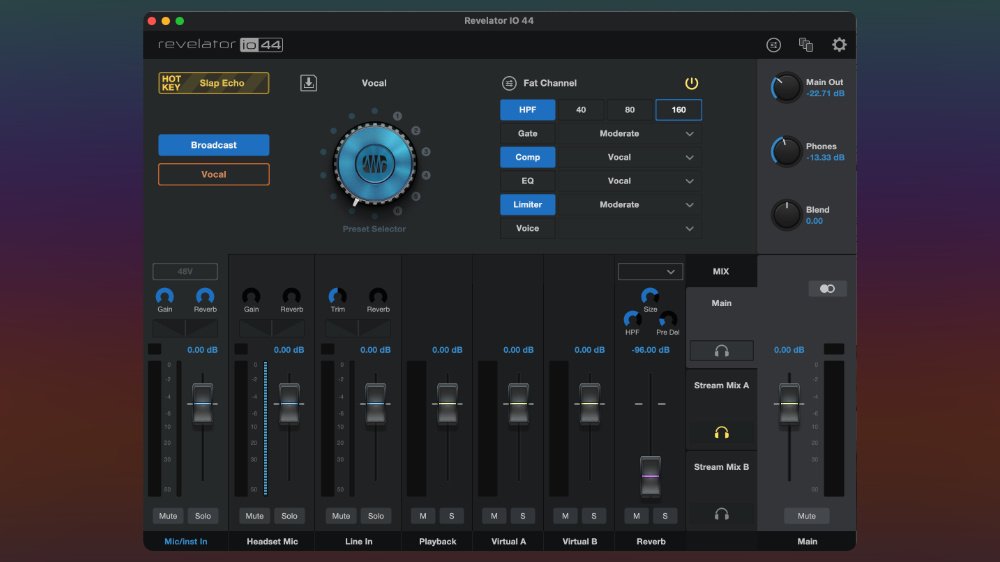Image resolution: width=1000 pixels, height=562 pixels.
Task: Click the large Preset Selector dial
Action: 374,164
